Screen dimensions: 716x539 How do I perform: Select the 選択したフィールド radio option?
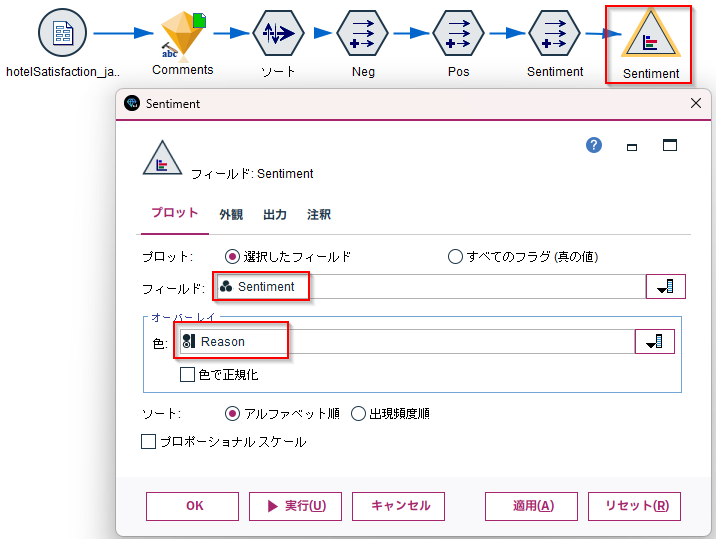[232, 257]
